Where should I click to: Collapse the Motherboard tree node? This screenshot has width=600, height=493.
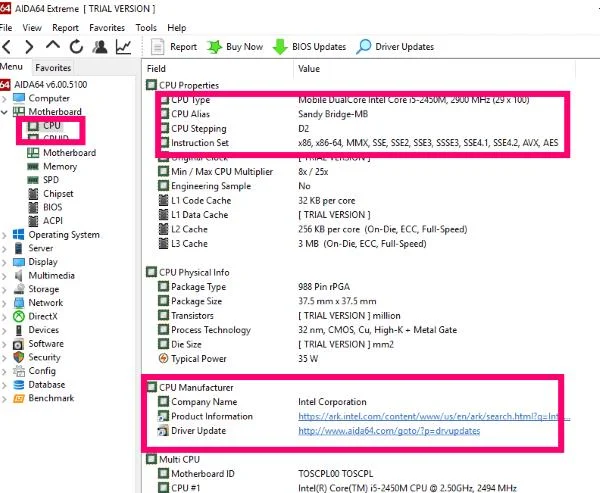[x=4, y=112]
